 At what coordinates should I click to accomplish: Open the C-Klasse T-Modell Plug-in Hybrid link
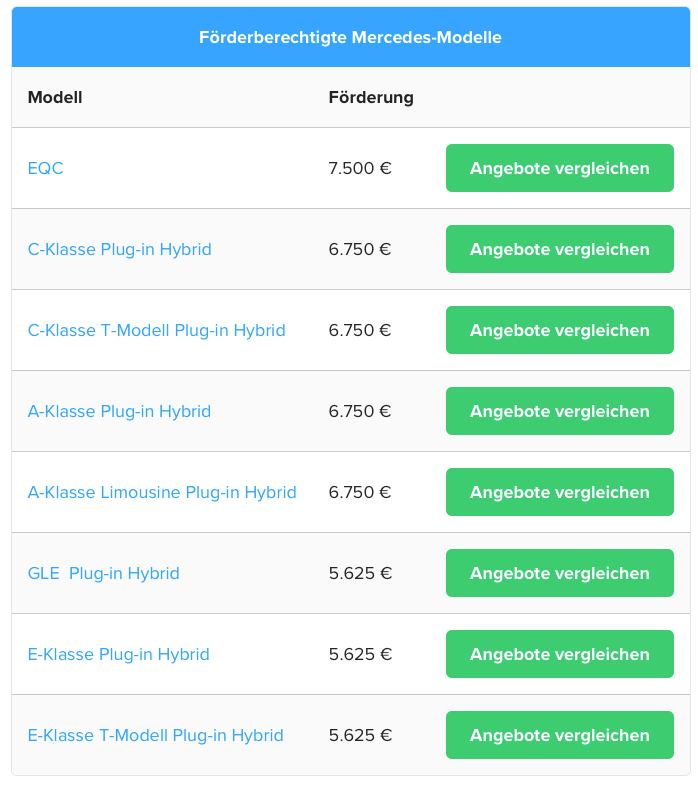[x=157, y=330]
